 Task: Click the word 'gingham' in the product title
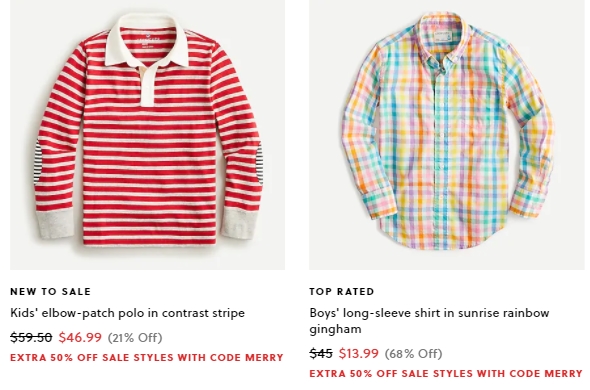(x=335, y=329)
